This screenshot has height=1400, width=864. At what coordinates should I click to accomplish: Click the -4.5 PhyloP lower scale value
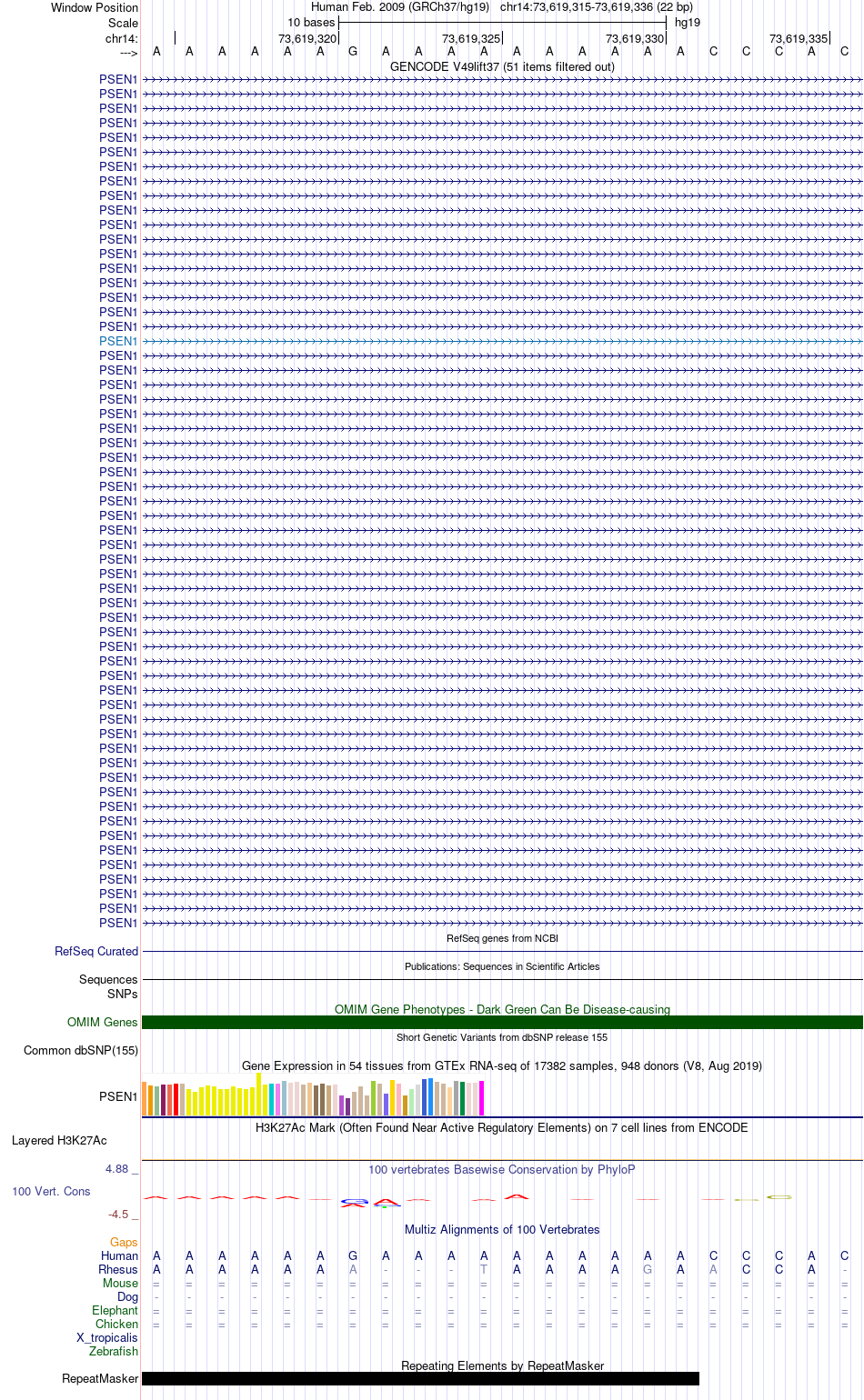point(118,1215)
